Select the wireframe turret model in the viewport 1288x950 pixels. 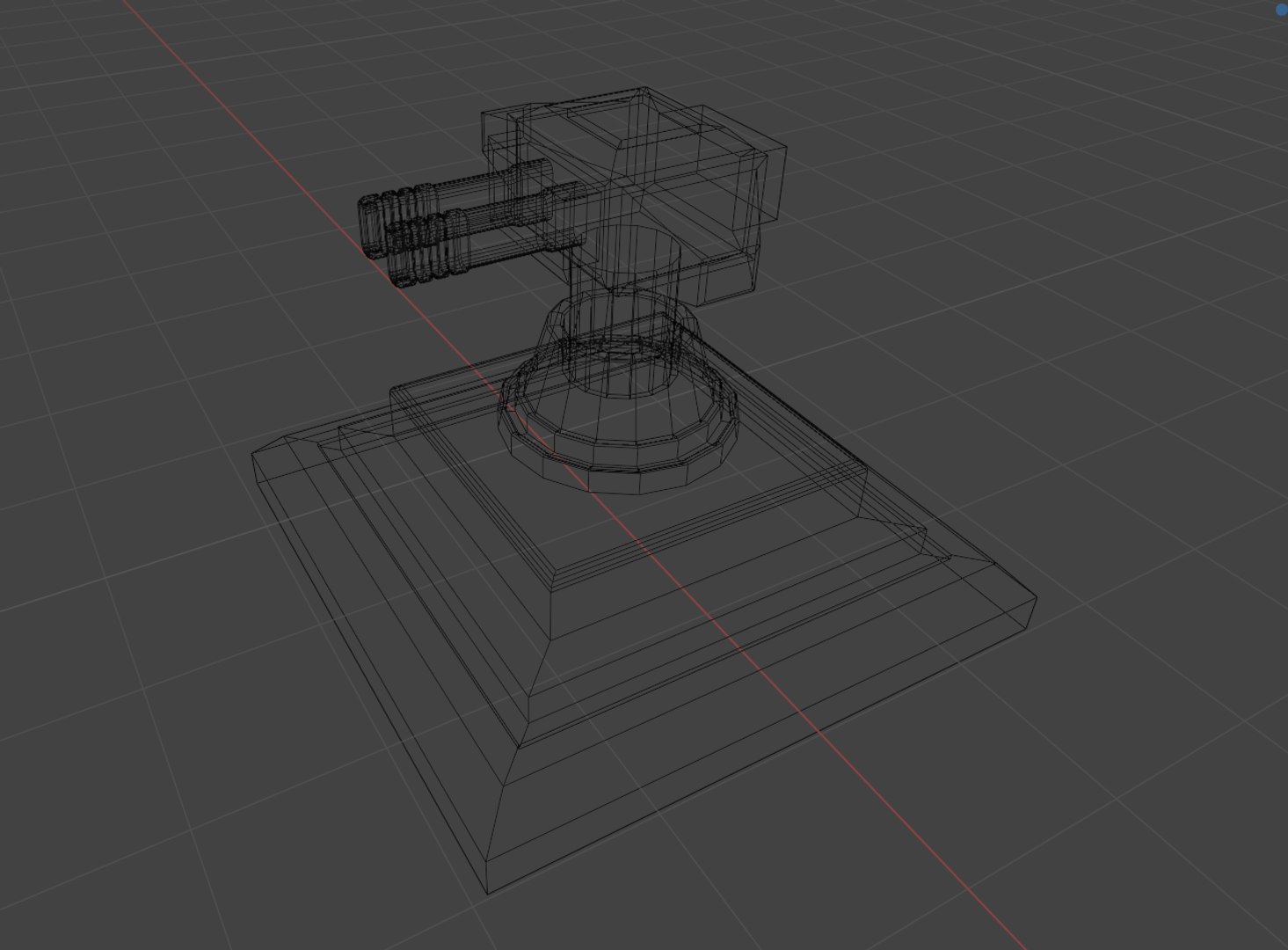point(644,490)
